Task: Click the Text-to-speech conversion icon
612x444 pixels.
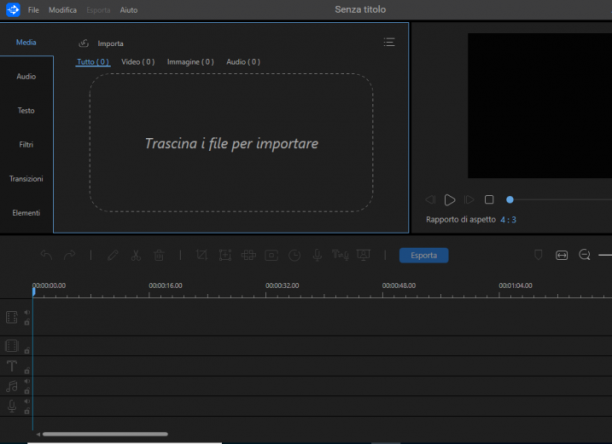Action: [340, 255]
